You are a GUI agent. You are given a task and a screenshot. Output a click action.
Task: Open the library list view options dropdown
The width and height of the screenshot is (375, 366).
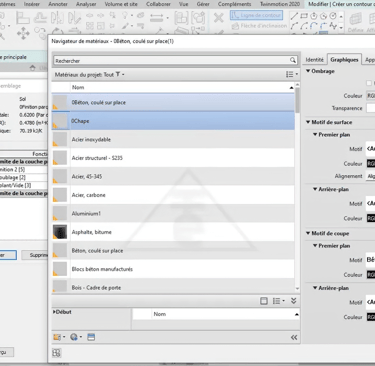[x=278, y=301]
